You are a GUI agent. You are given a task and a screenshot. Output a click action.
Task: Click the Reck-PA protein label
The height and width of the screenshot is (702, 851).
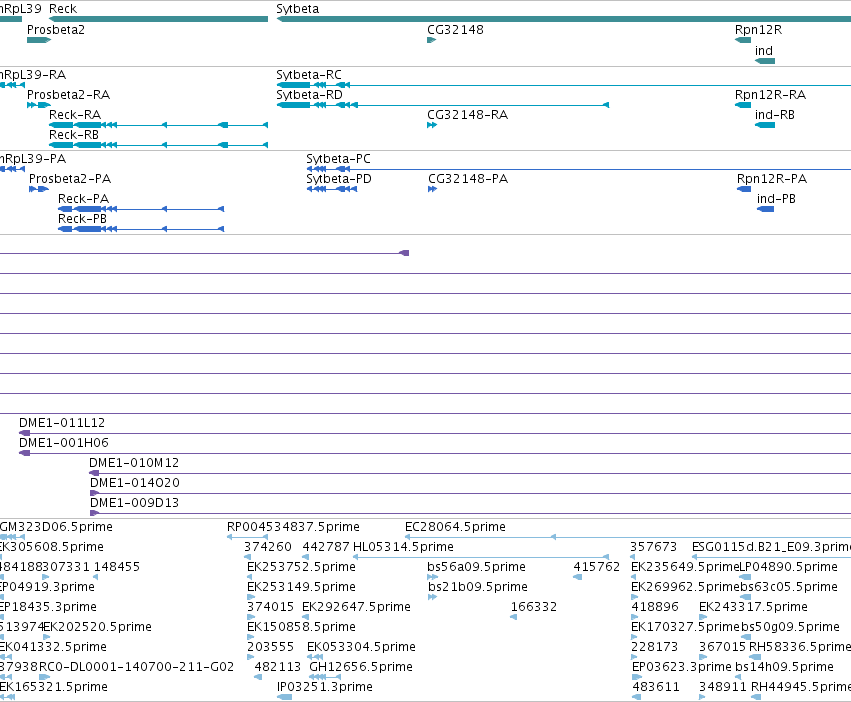tap(84, 199)
